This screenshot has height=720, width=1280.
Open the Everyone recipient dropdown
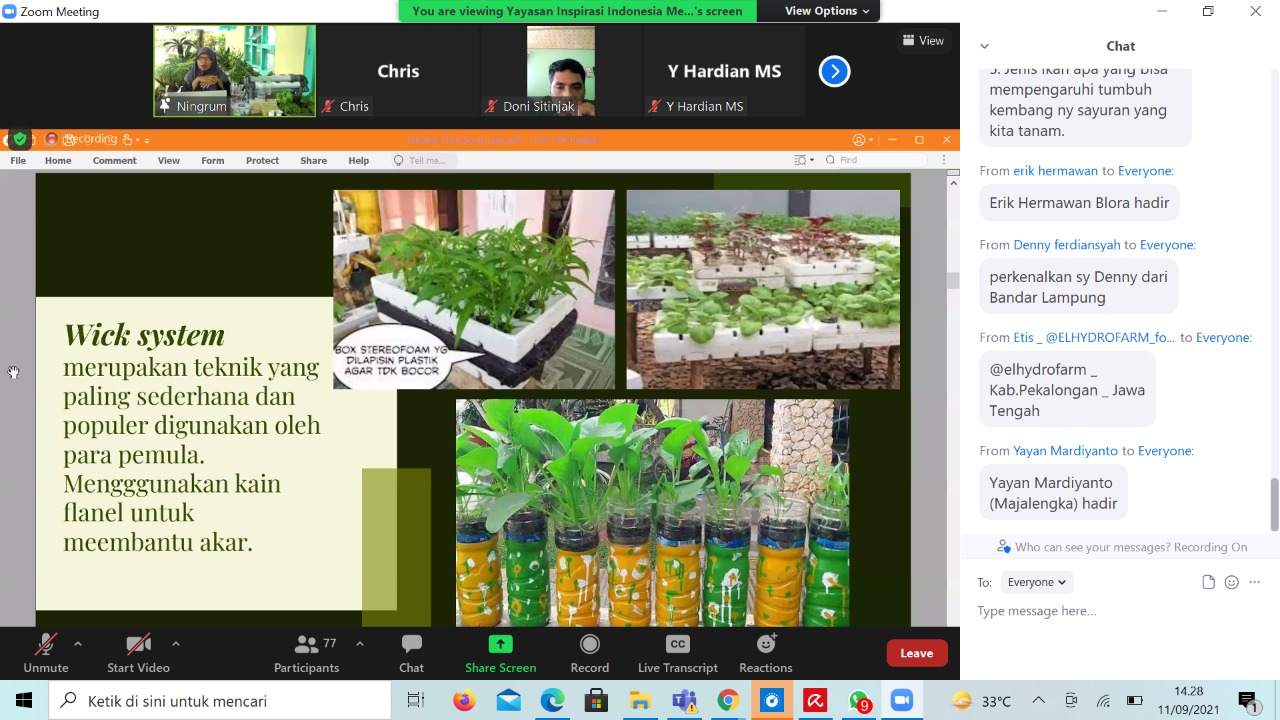(x=1035, y=582)
